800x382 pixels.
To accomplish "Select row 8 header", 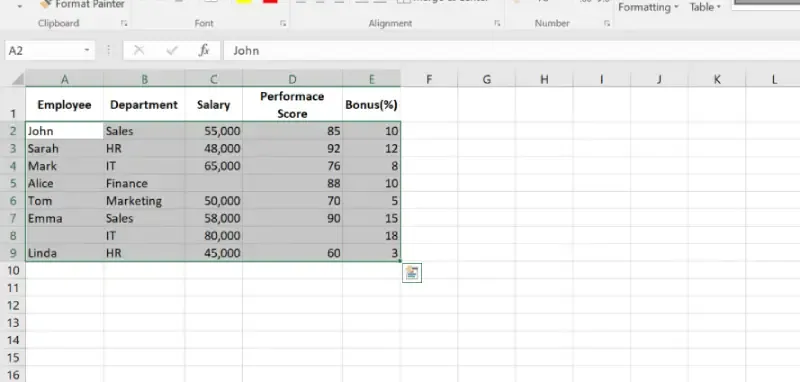I will (x=13, y=236).
